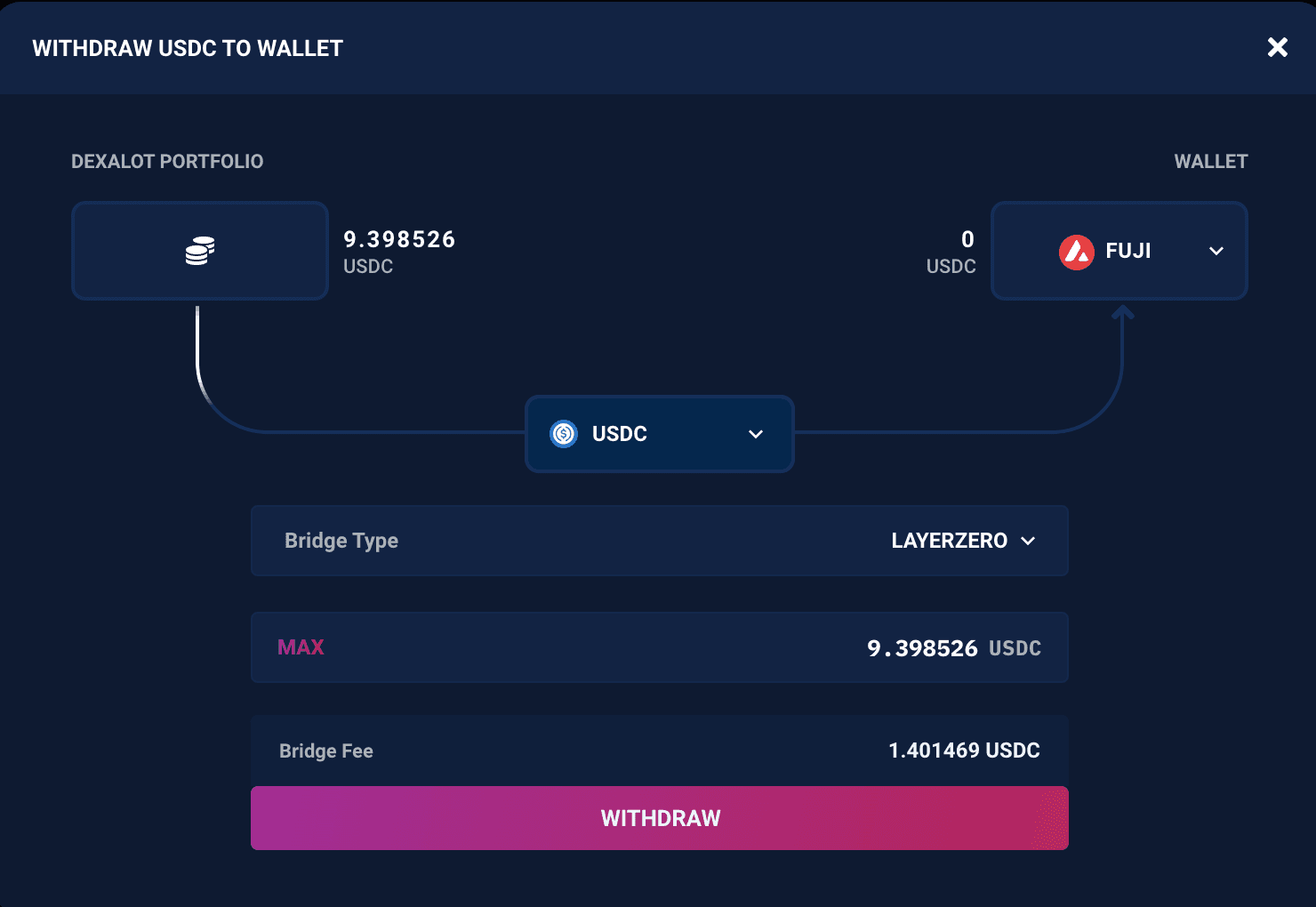The height and width of the screenshot is (907, 1316).
Task: Click the Dexalot portfolio coin stack icon
Action: [200, 251]
